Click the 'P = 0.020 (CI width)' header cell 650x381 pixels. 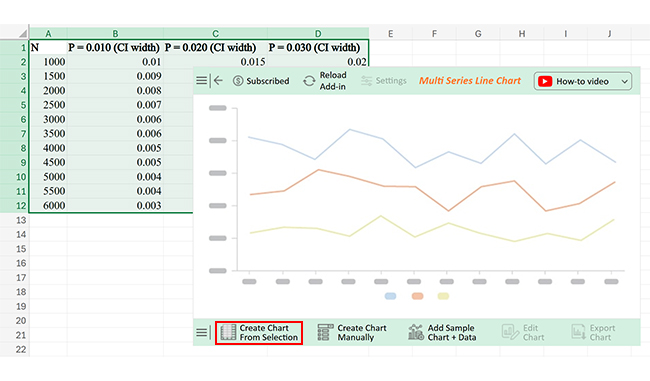(216, 48)
